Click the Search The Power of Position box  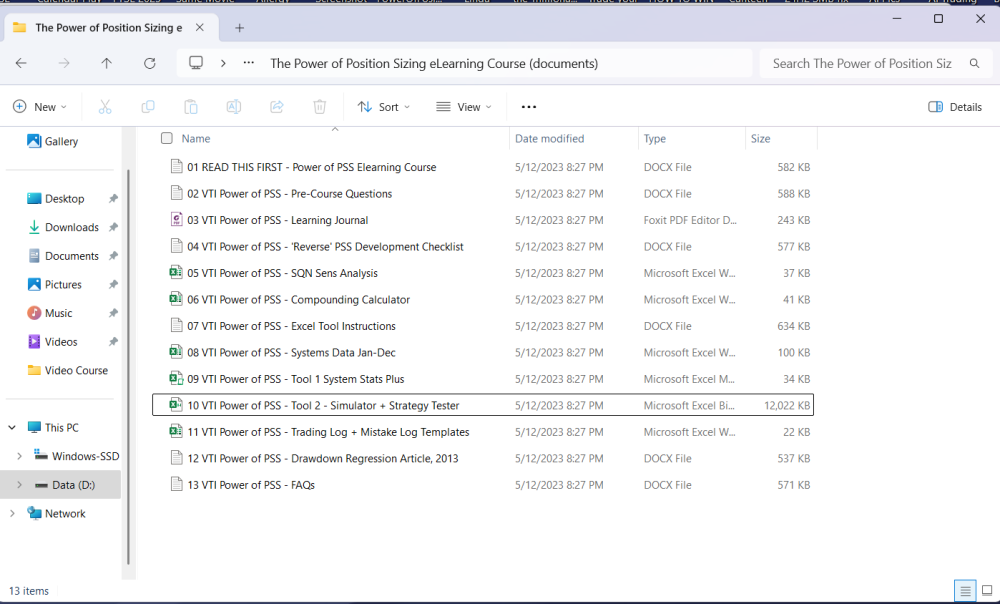point(862,63)
